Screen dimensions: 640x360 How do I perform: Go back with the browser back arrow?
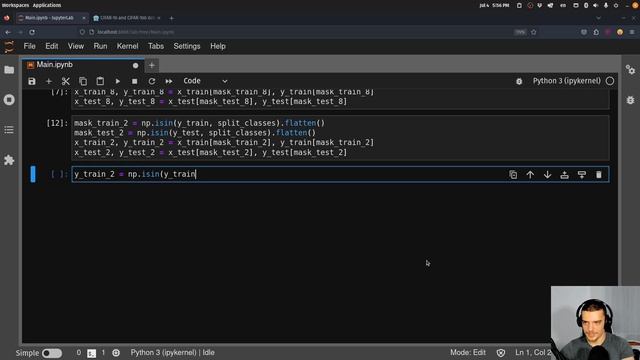8,32
